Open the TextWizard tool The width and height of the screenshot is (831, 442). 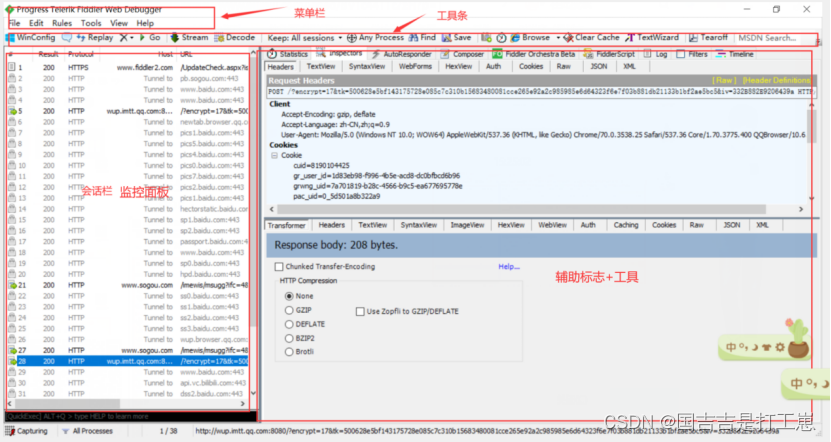[652, 38]
